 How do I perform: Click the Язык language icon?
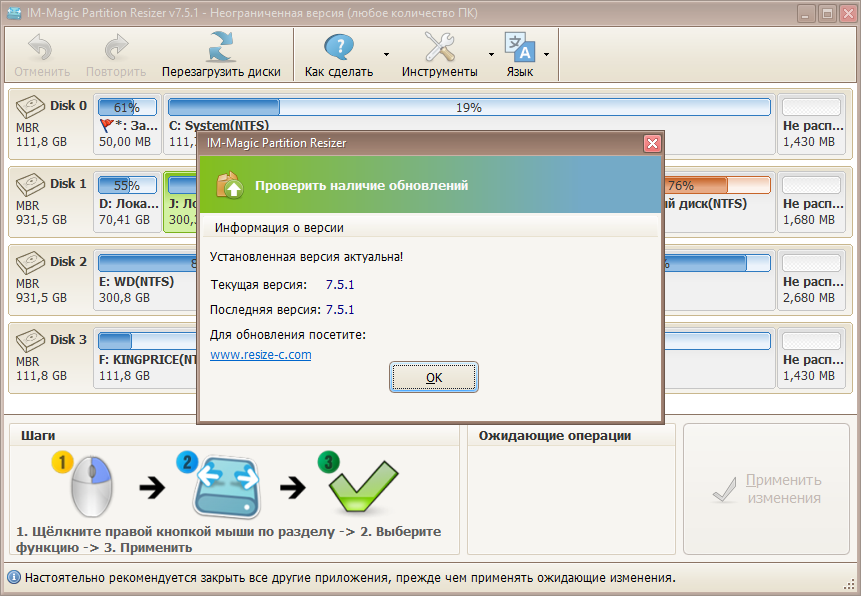pos(519,47)
